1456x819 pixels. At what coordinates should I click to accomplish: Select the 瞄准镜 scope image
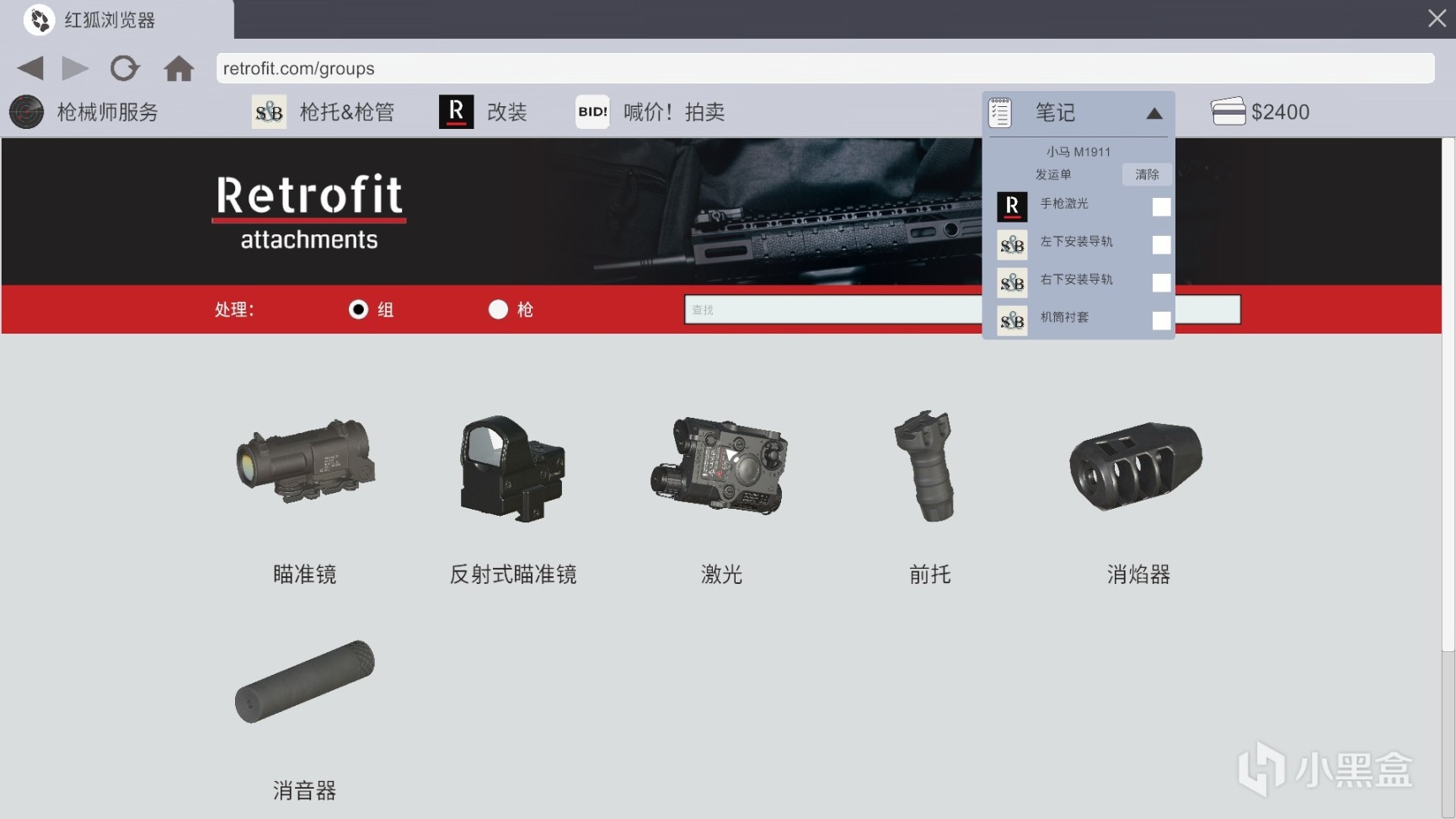click(305, 462)
